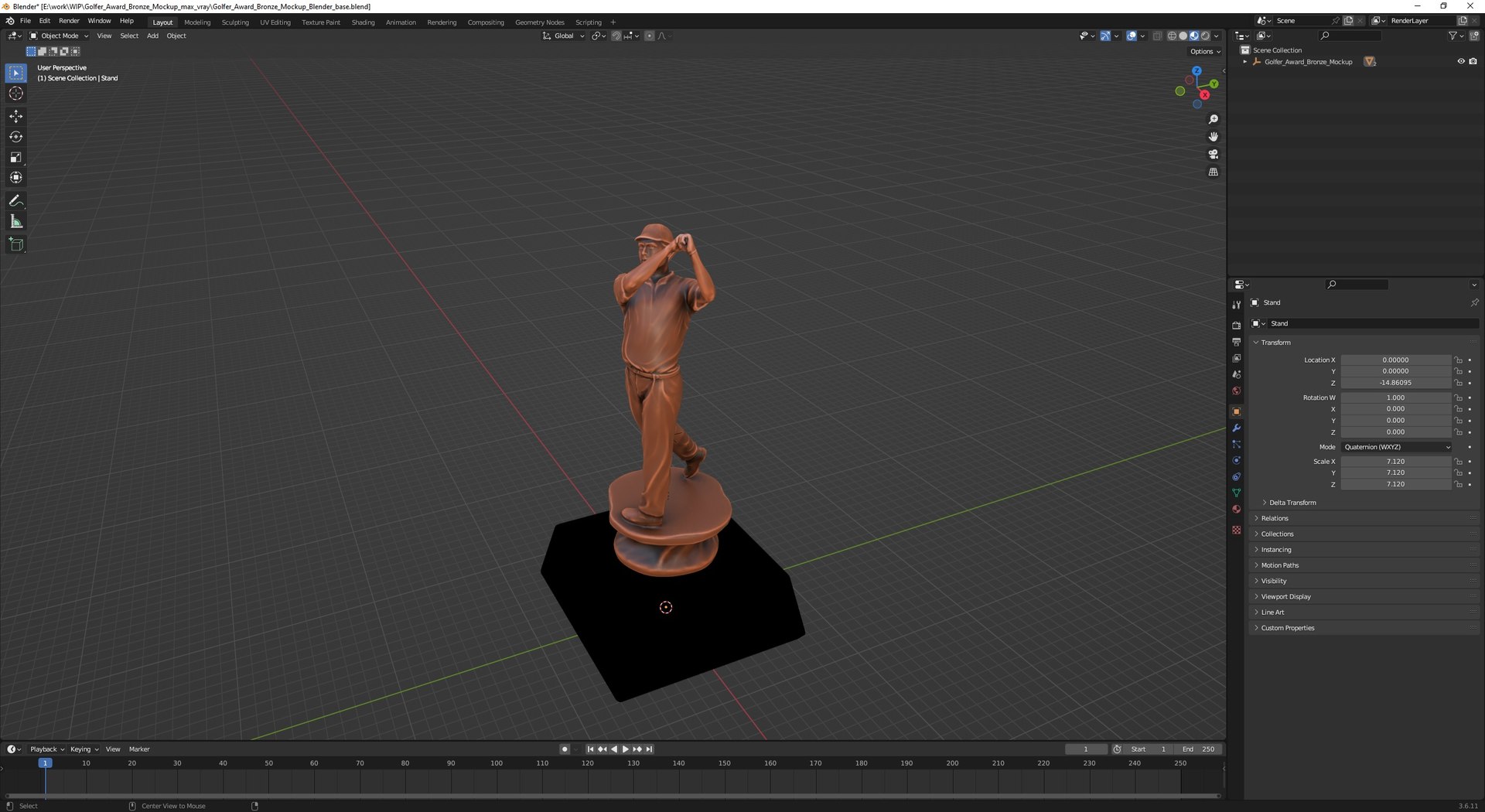Expand the Delta Transform panel
Image resolution: width=1485 pixels, height=812 pixels.
click(x=1292, y=503)
